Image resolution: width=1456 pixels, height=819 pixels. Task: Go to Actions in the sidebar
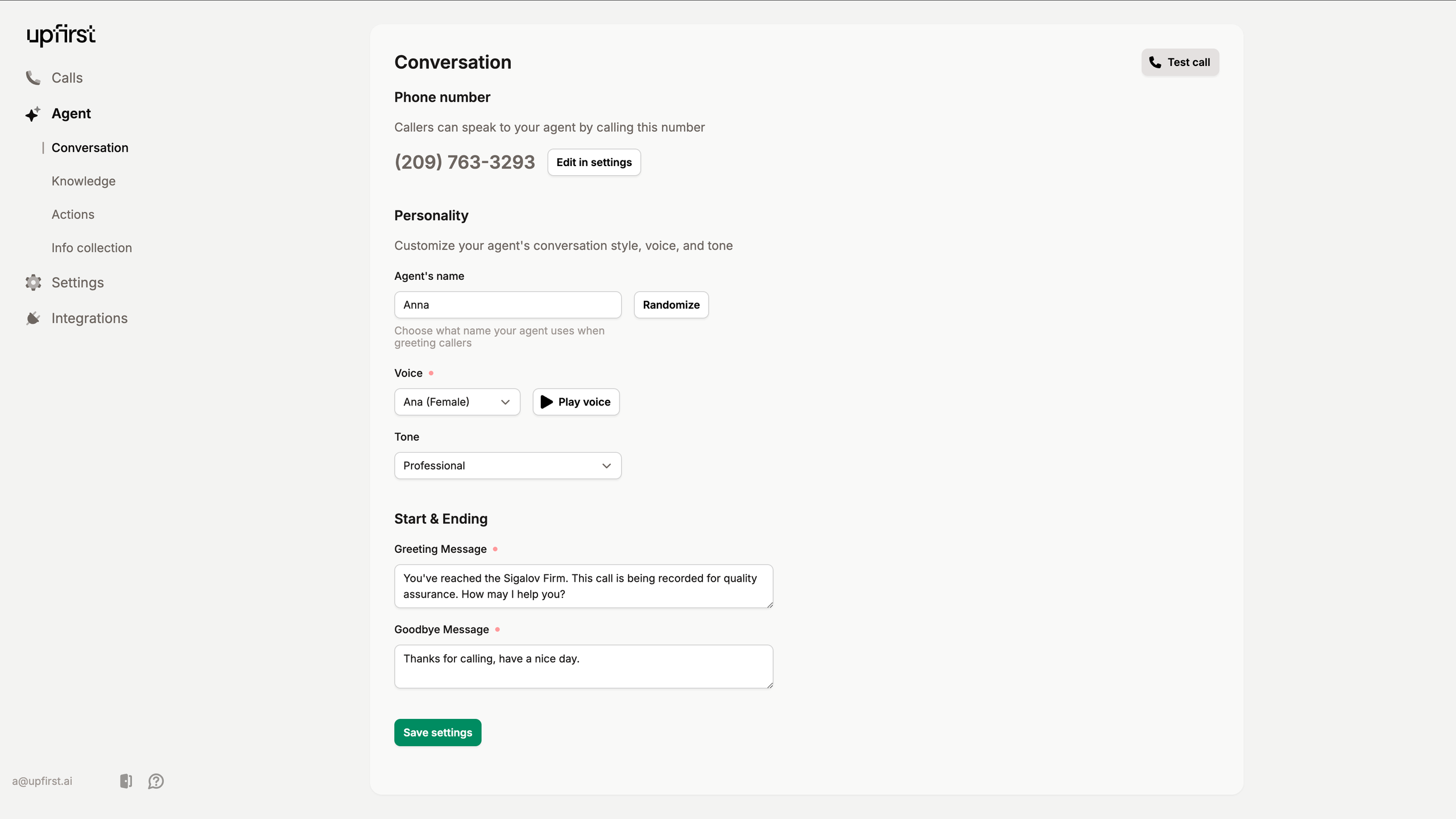coord(73,214)
